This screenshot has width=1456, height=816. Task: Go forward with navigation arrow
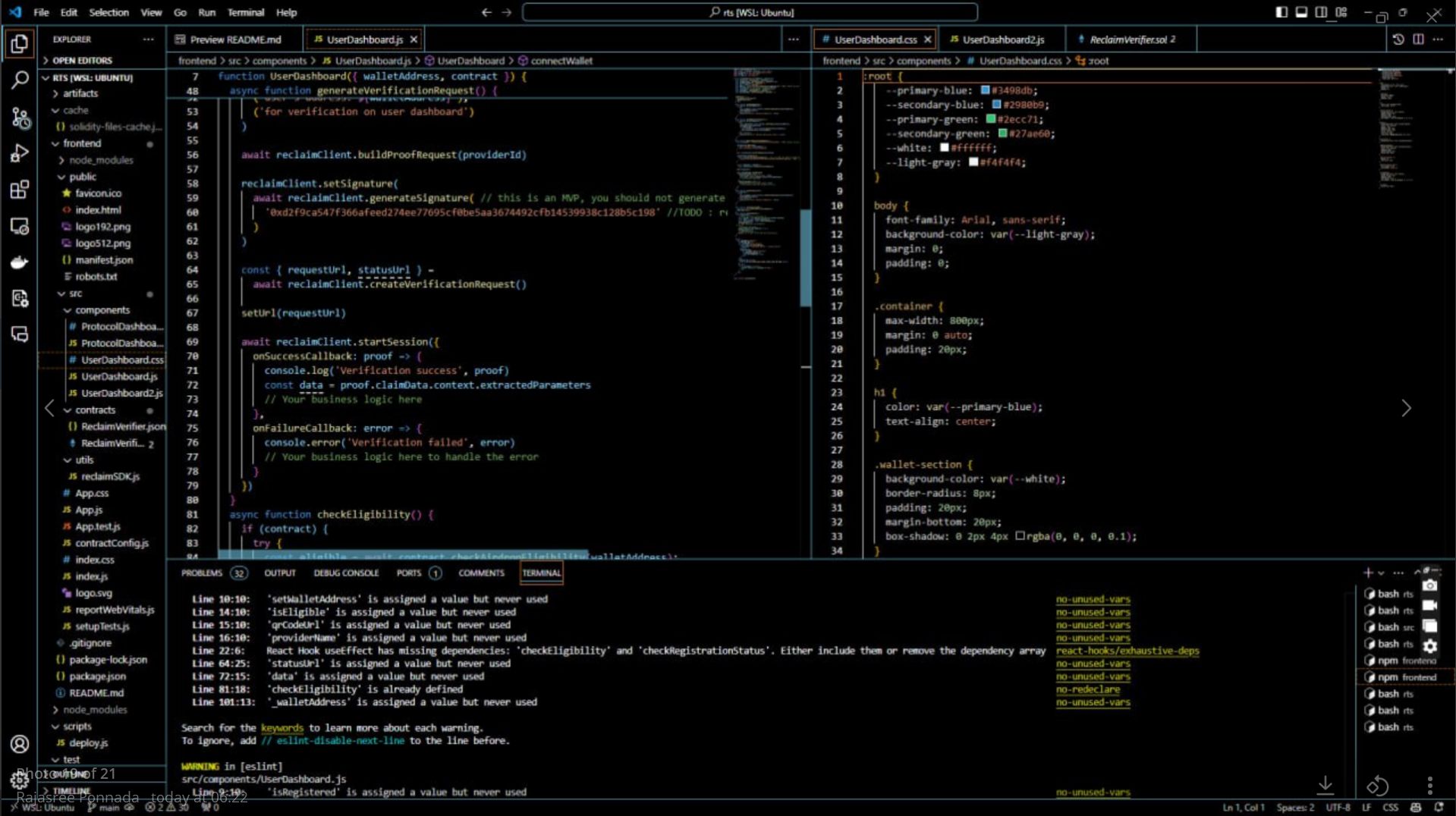point(507,12)
